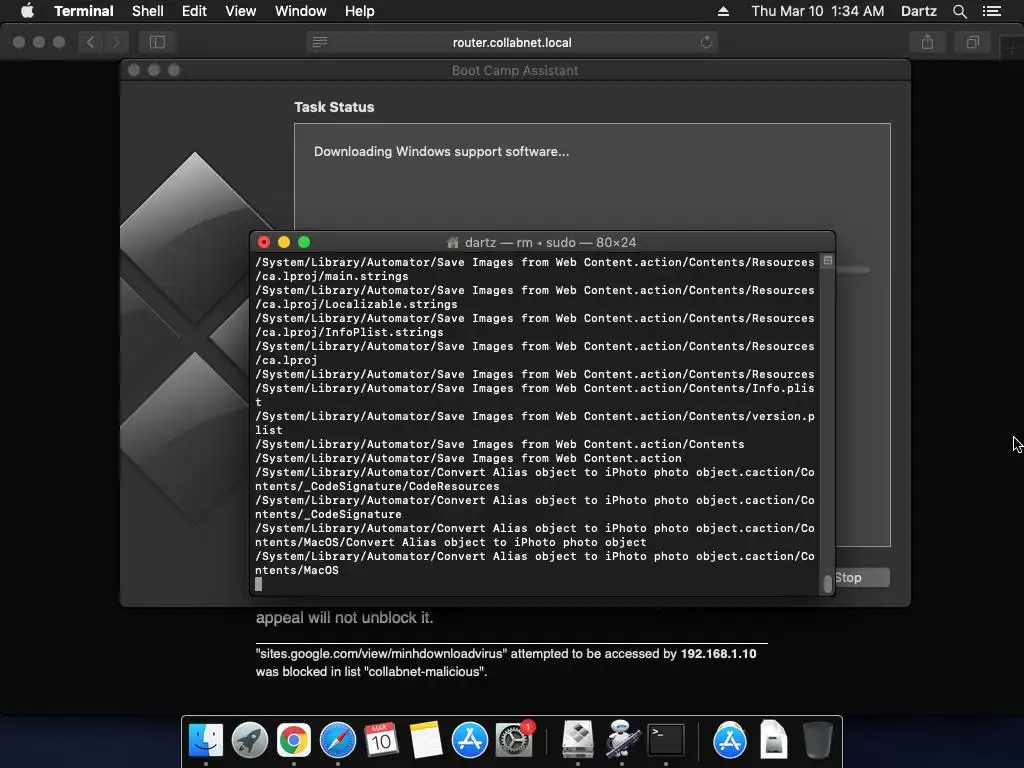Open the Window menu
The height and width of the screenshot is (768, 1024).
pyautogui.click(x=300, y=11)
